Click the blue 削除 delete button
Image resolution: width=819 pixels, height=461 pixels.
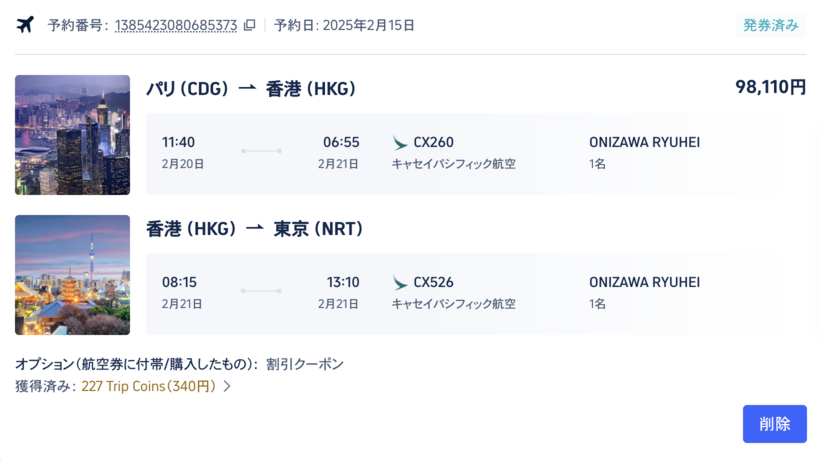coord(775,424)
